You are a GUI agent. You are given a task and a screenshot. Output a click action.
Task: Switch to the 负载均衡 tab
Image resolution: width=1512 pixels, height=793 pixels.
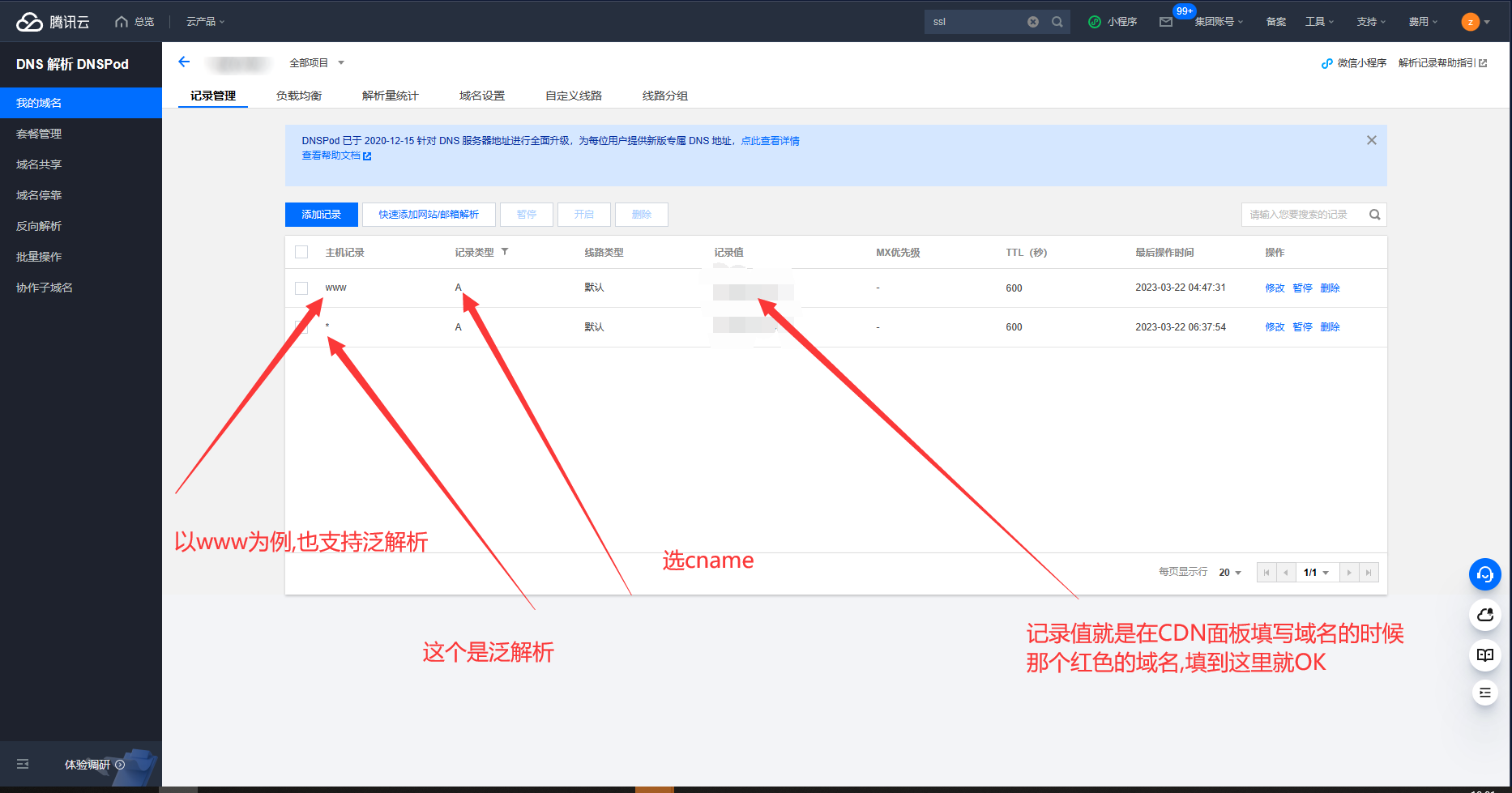click(299, 96)
